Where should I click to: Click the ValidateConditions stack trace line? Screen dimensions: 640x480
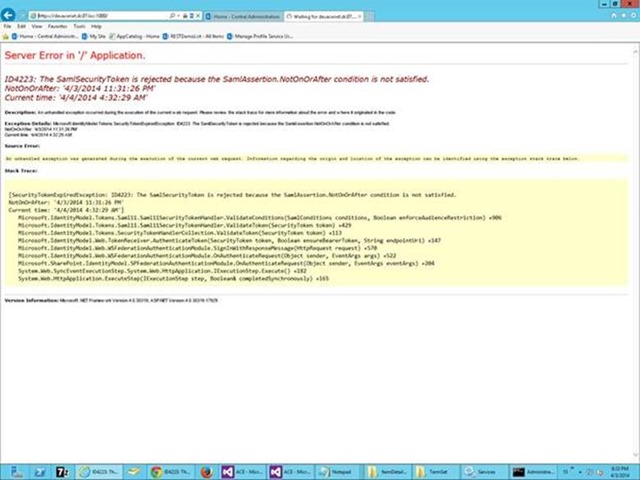click(260, 218)
